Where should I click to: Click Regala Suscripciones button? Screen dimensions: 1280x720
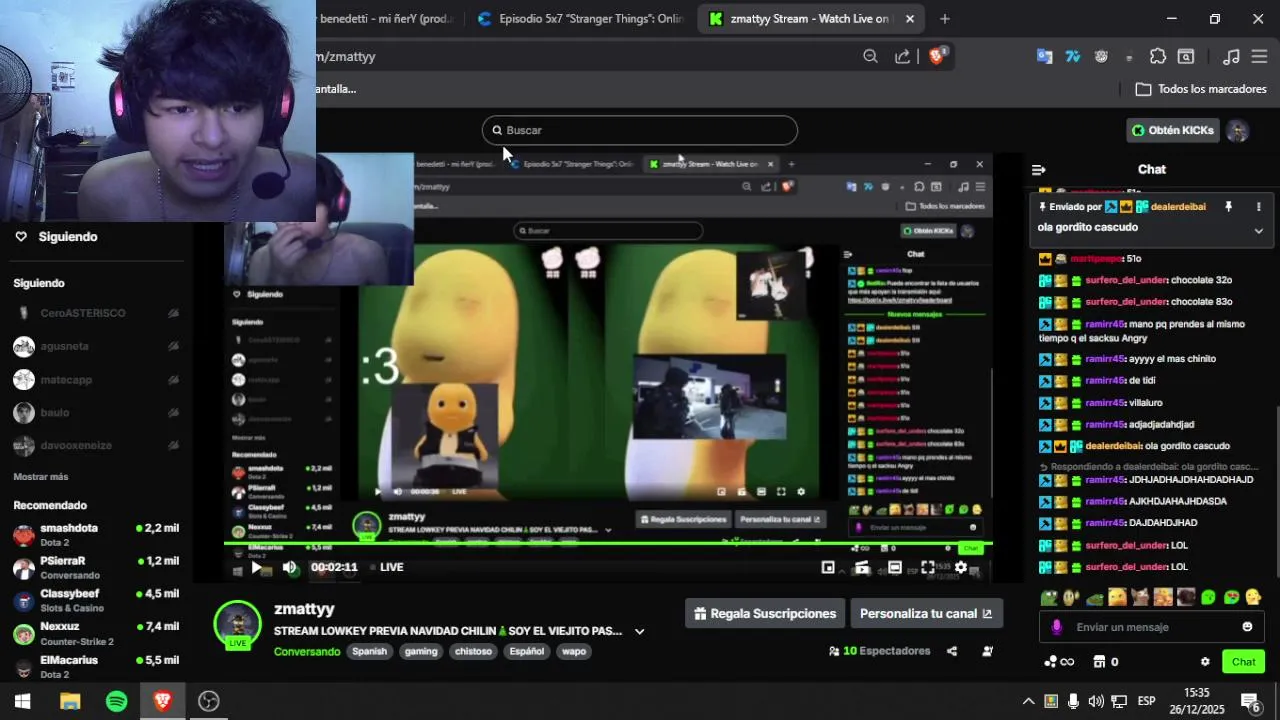coord(765,614)
